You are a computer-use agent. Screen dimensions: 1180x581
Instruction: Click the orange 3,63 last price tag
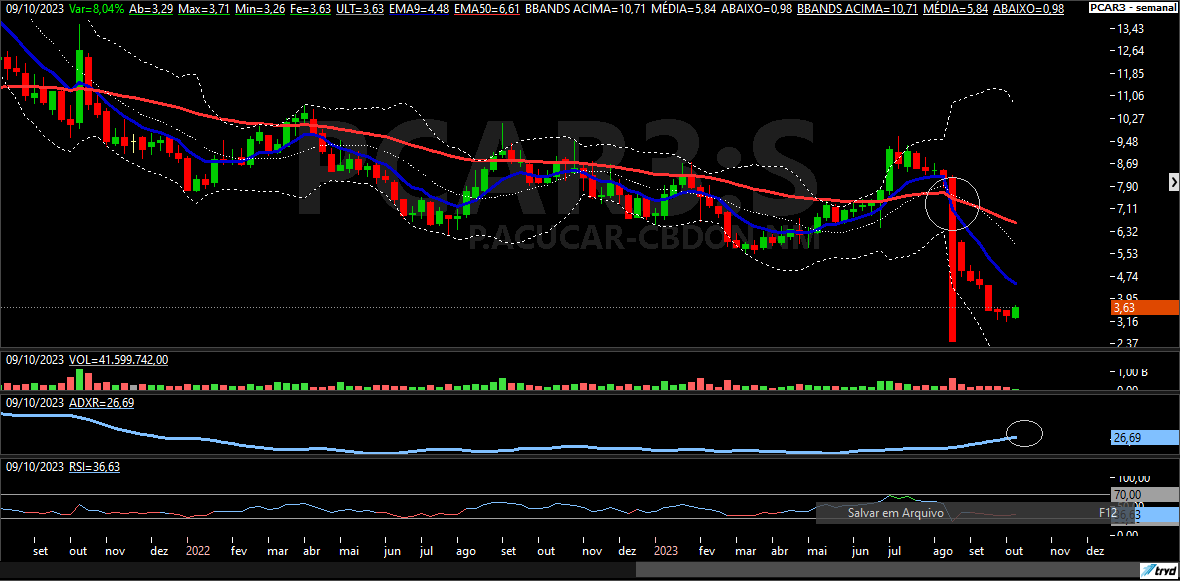pos(1144,308)
